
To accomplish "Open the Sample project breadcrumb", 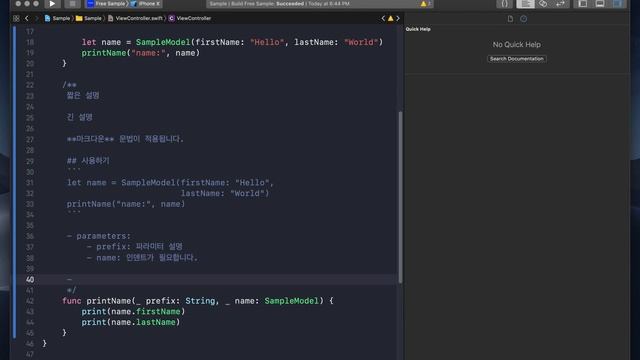I will pyautogui.click(x=58, y=18).
